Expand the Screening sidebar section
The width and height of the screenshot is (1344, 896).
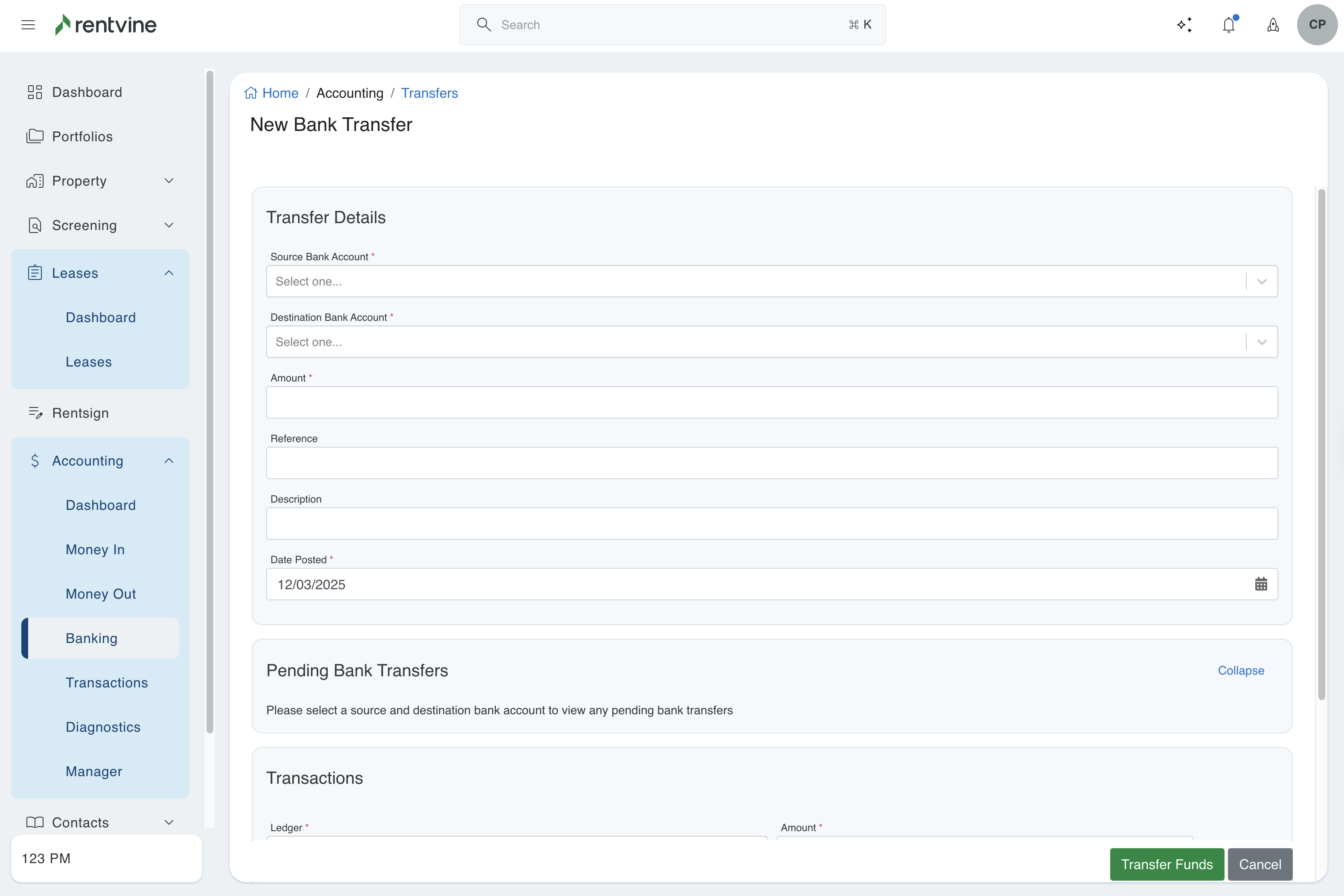pos(169,225)
